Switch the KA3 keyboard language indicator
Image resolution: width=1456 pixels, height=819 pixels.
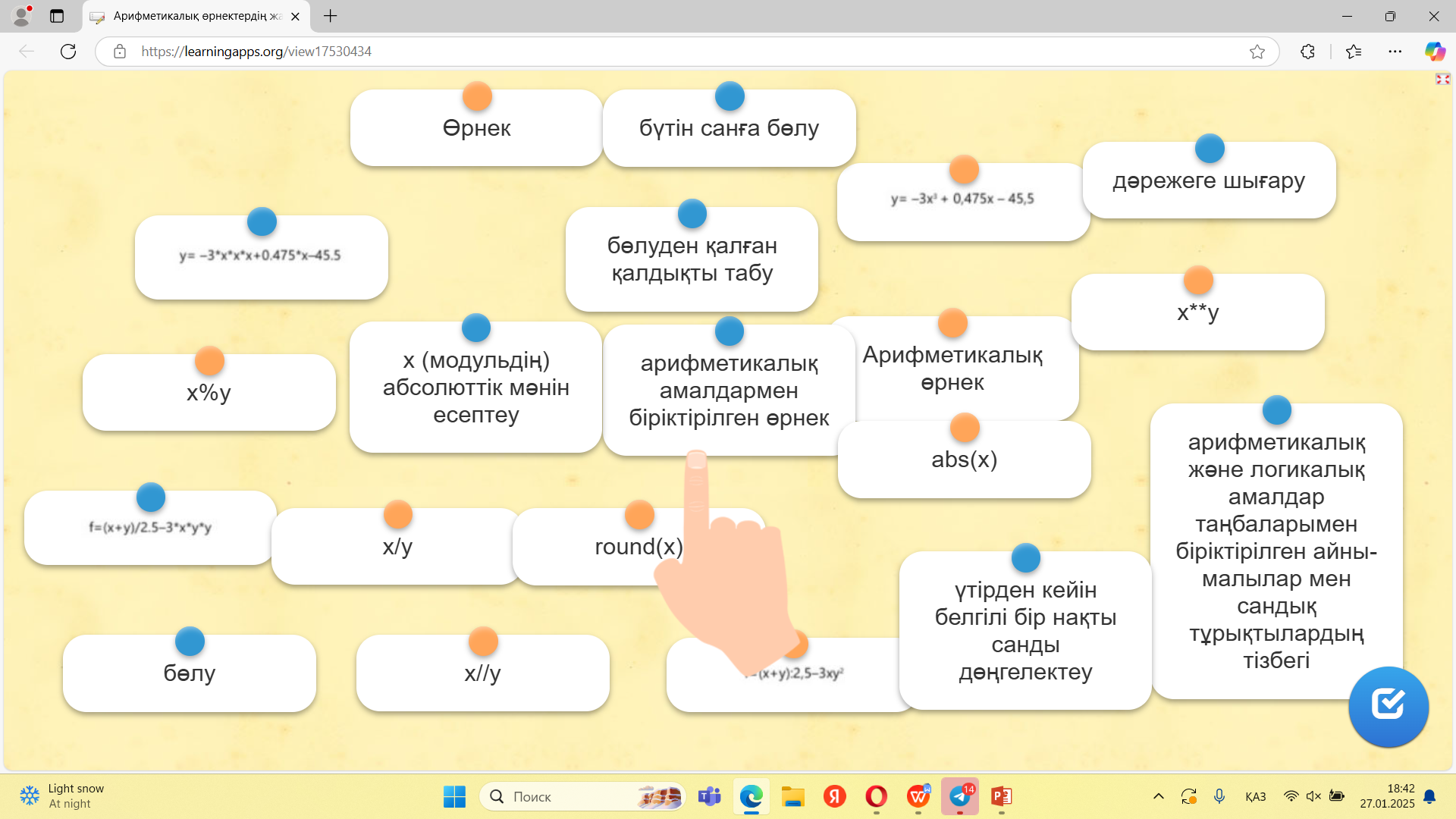pos(1255,796)
